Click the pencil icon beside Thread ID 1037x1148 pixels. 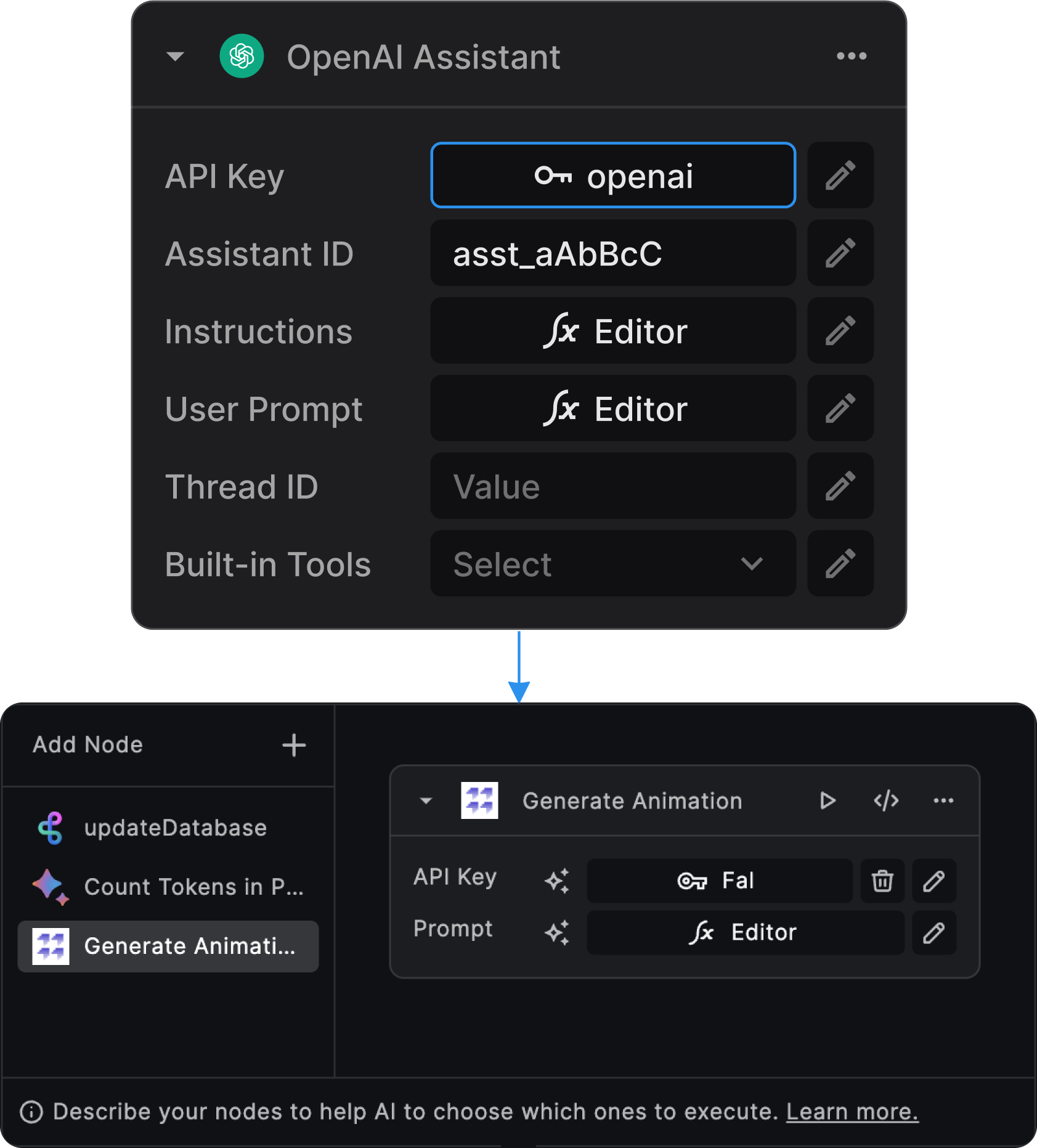(x=840, y=487)
